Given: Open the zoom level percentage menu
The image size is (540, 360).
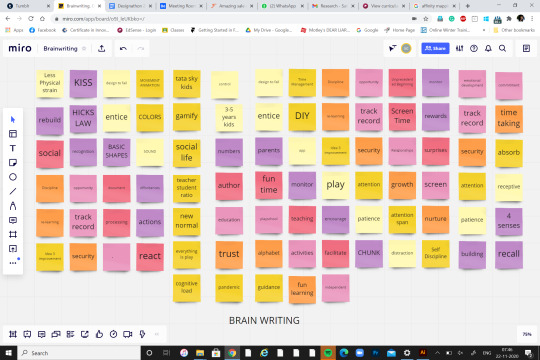Looking at the screenshot, I should point(527,334).
